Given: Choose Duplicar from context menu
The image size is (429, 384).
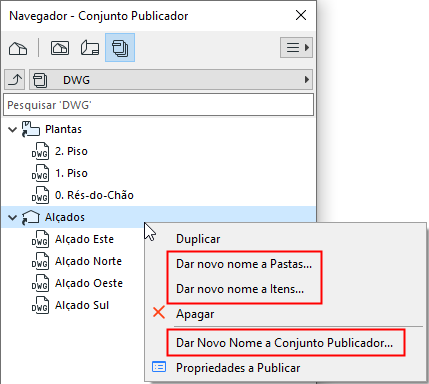Looking at the screenshot, I should (x=198, y=239).
